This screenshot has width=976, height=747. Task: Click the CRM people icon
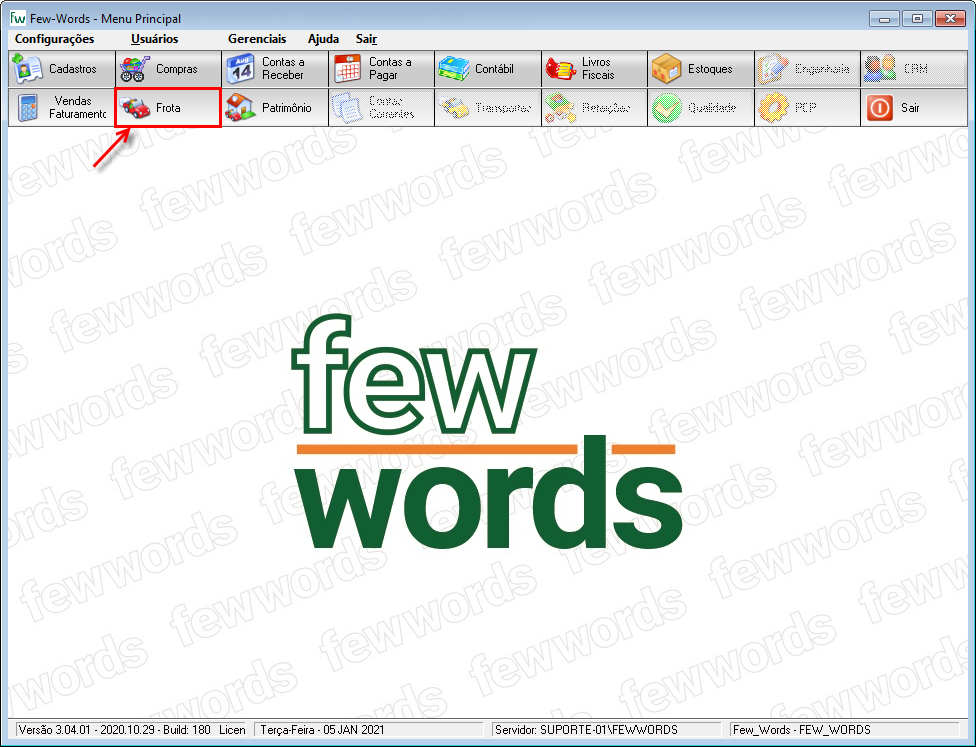tap(880, 68)
